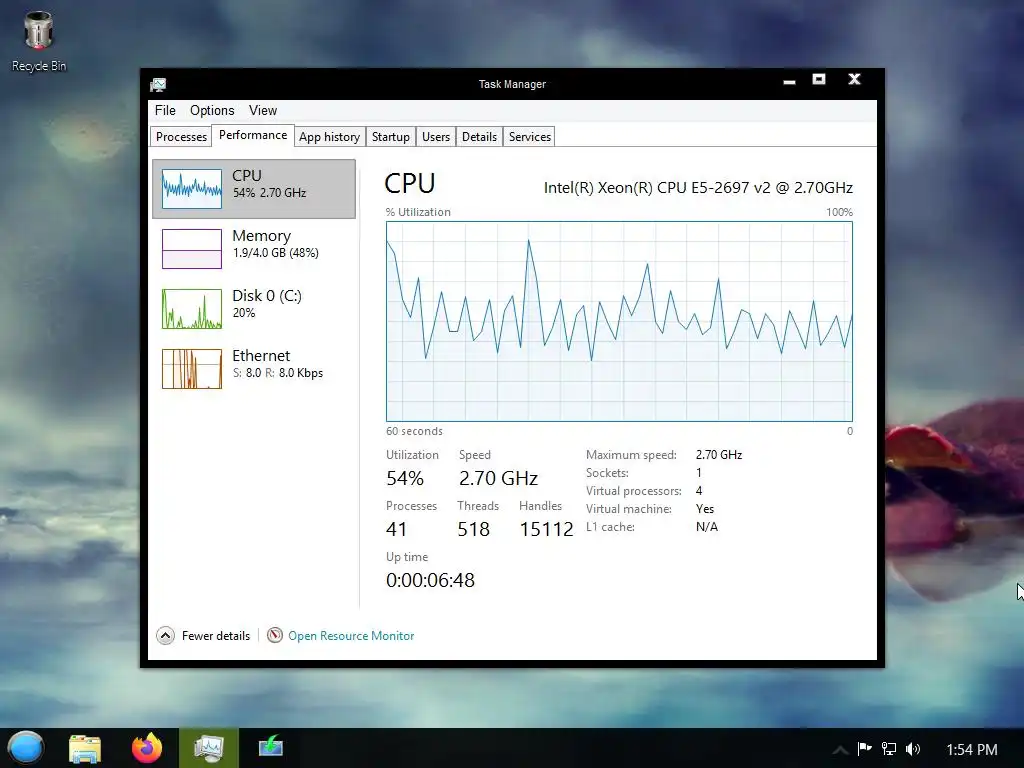Click the Task Manager taskbar button

pyautogui.click(x=209, y=748)
